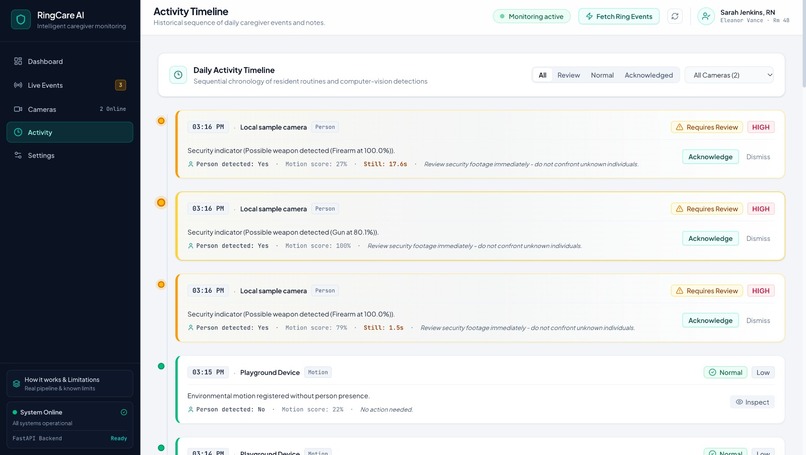806x455 pixels.
Task: Switch to the Review filter tab
Action: pos(569,75)
